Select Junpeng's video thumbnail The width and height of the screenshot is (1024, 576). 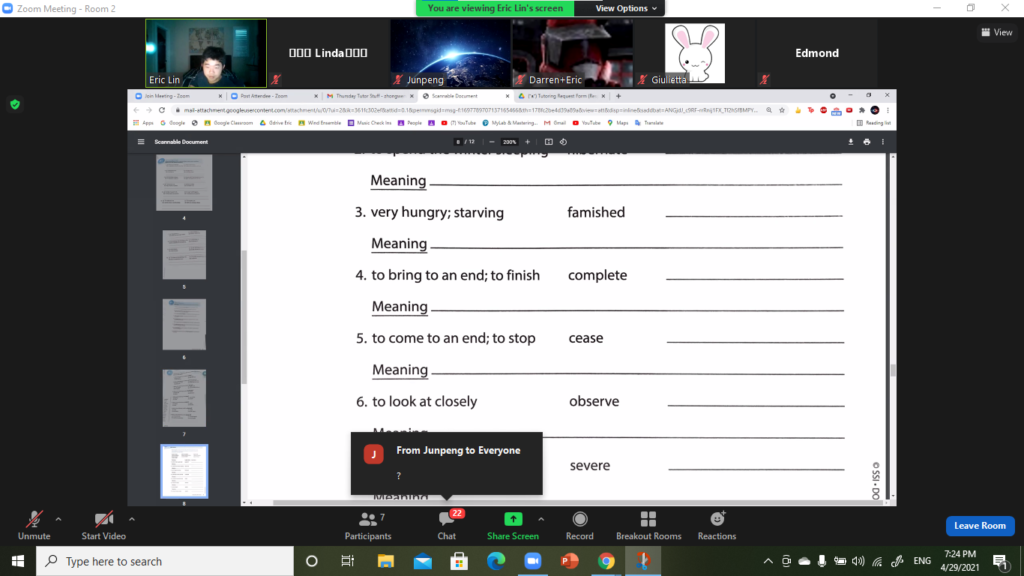[x=451, y=53]
